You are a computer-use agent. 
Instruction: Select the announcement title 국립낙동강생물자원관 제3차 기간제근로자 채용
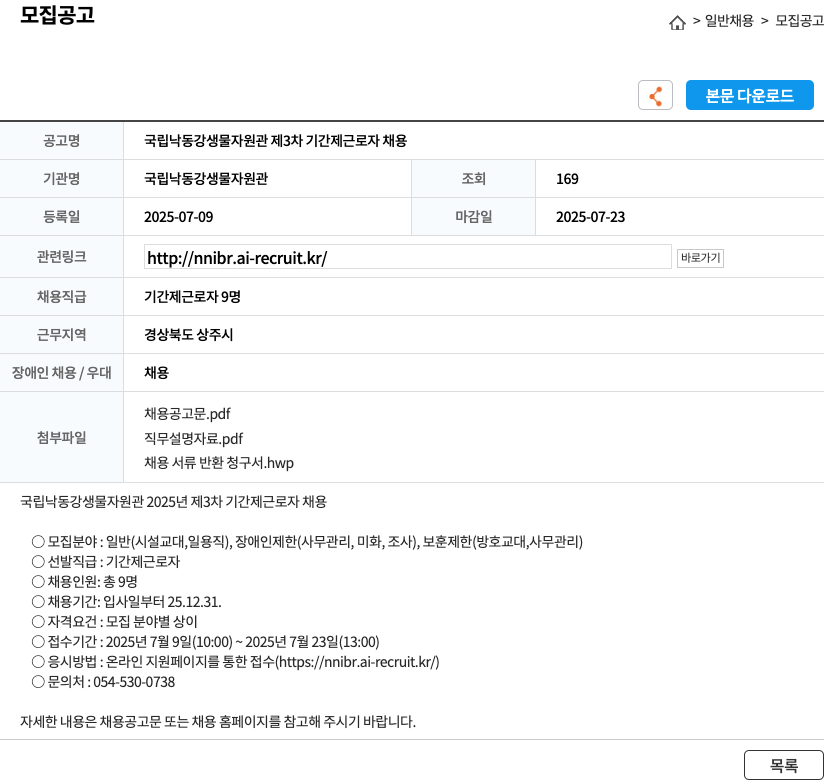275,141
